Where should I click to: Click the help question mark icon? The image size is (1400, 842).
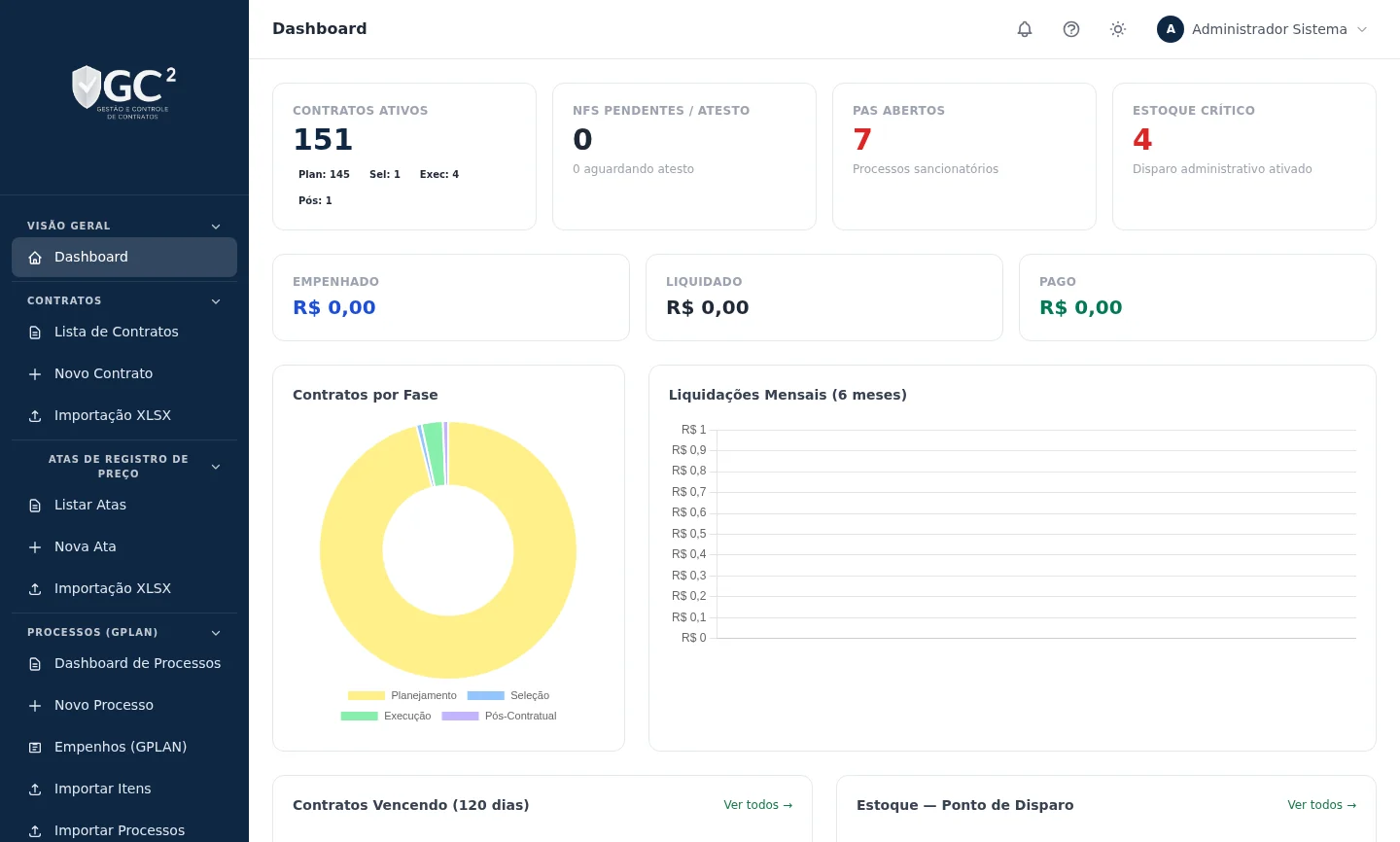[1071, 29]
